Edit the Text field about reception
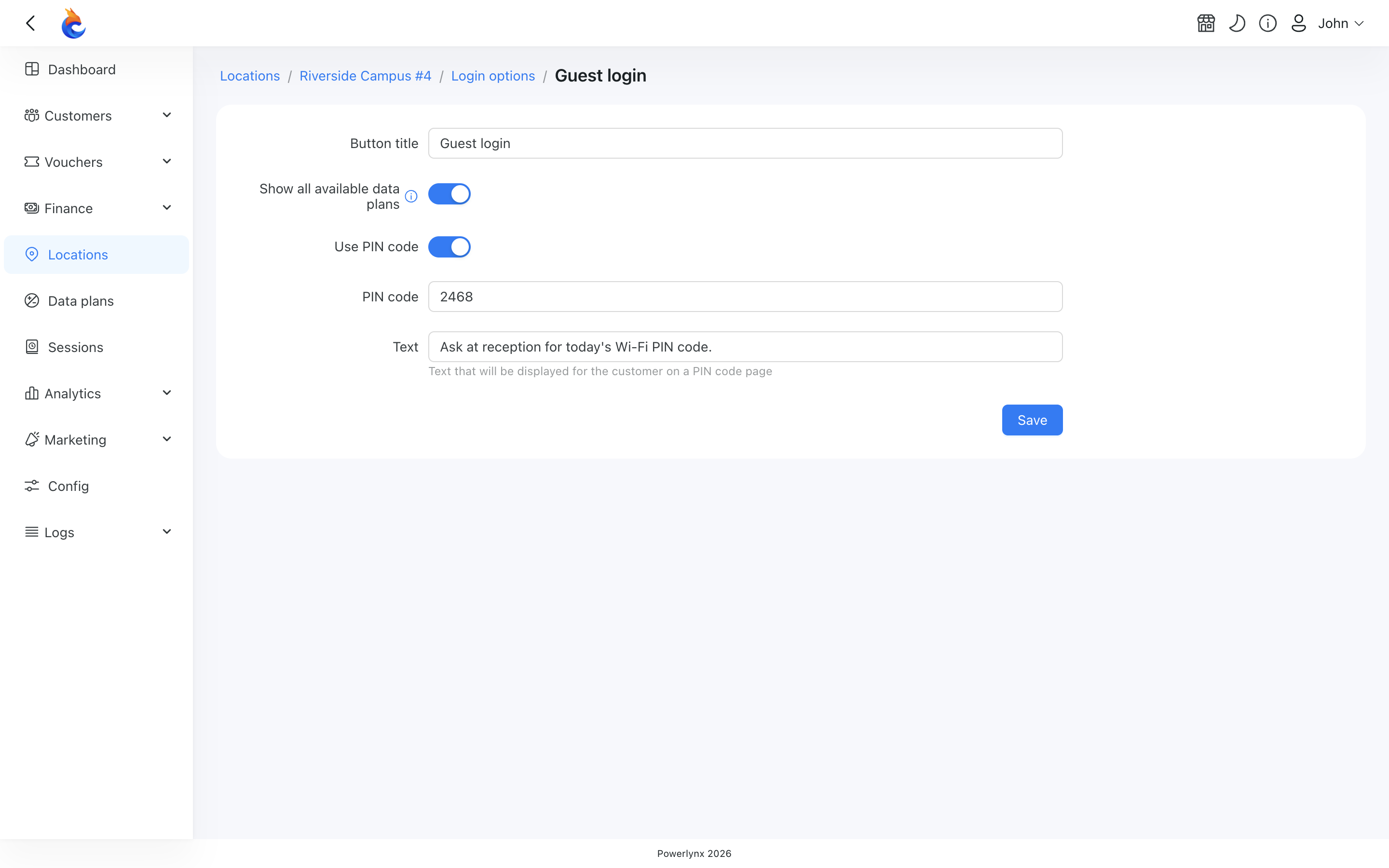Screen dimensions: 1389x868 point(746,347)
